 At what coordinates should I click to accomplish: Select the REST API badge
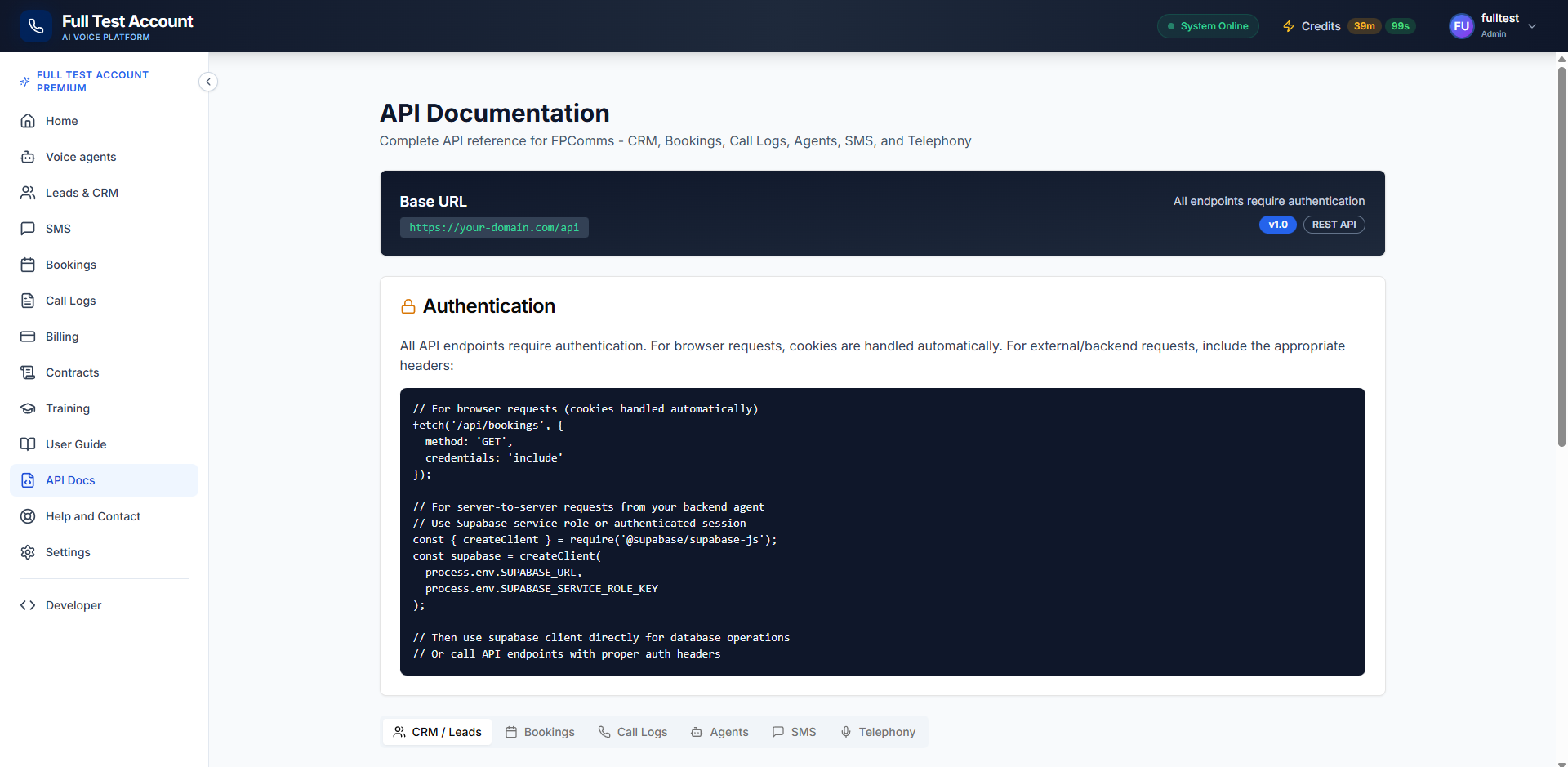pos(1334,224)
